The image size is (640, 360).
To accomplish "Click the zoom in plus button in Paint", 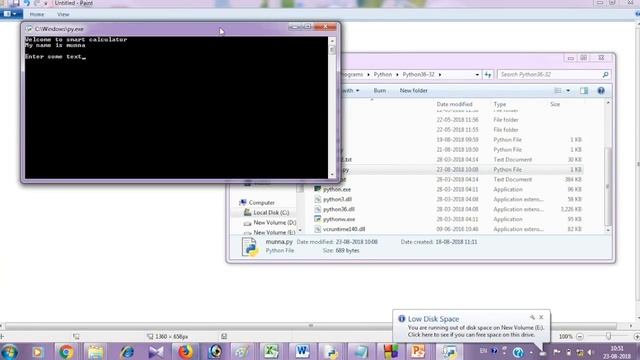I will pyautogui.click(x=636, y=337).
